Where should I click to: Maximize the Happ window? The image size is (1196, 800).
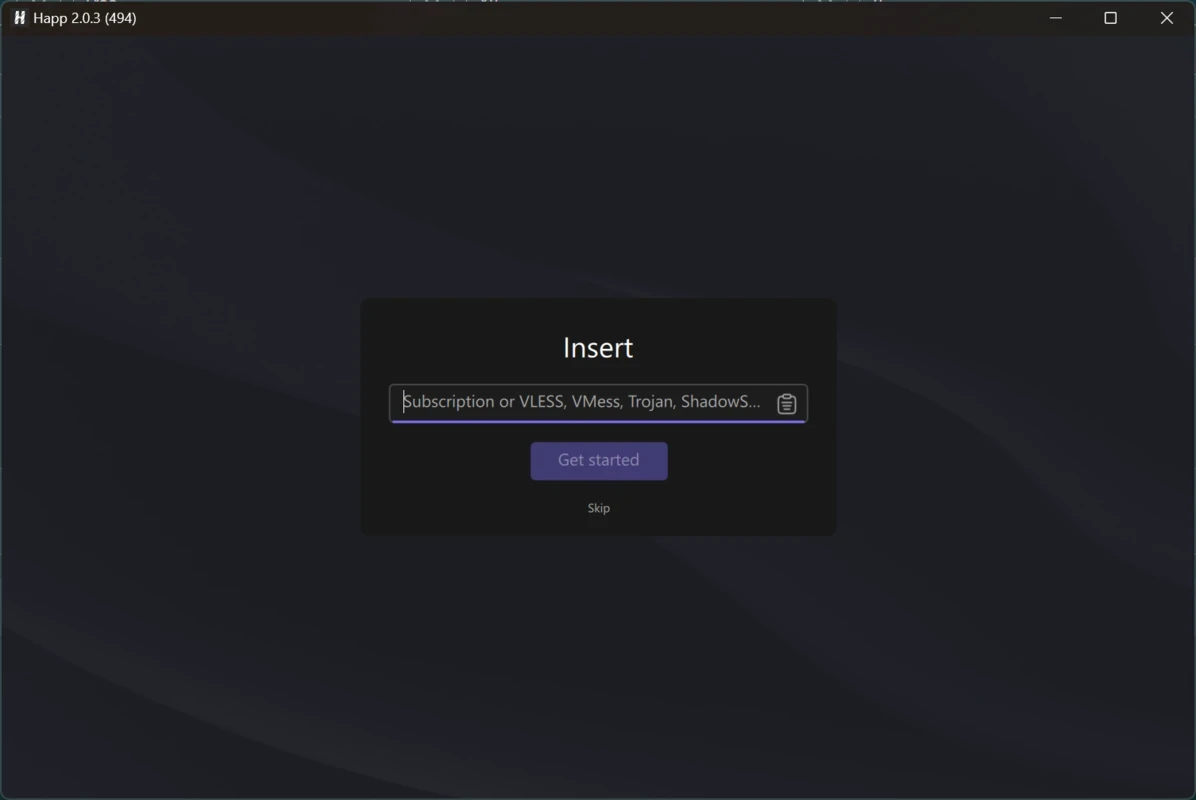coord(1111,18)
